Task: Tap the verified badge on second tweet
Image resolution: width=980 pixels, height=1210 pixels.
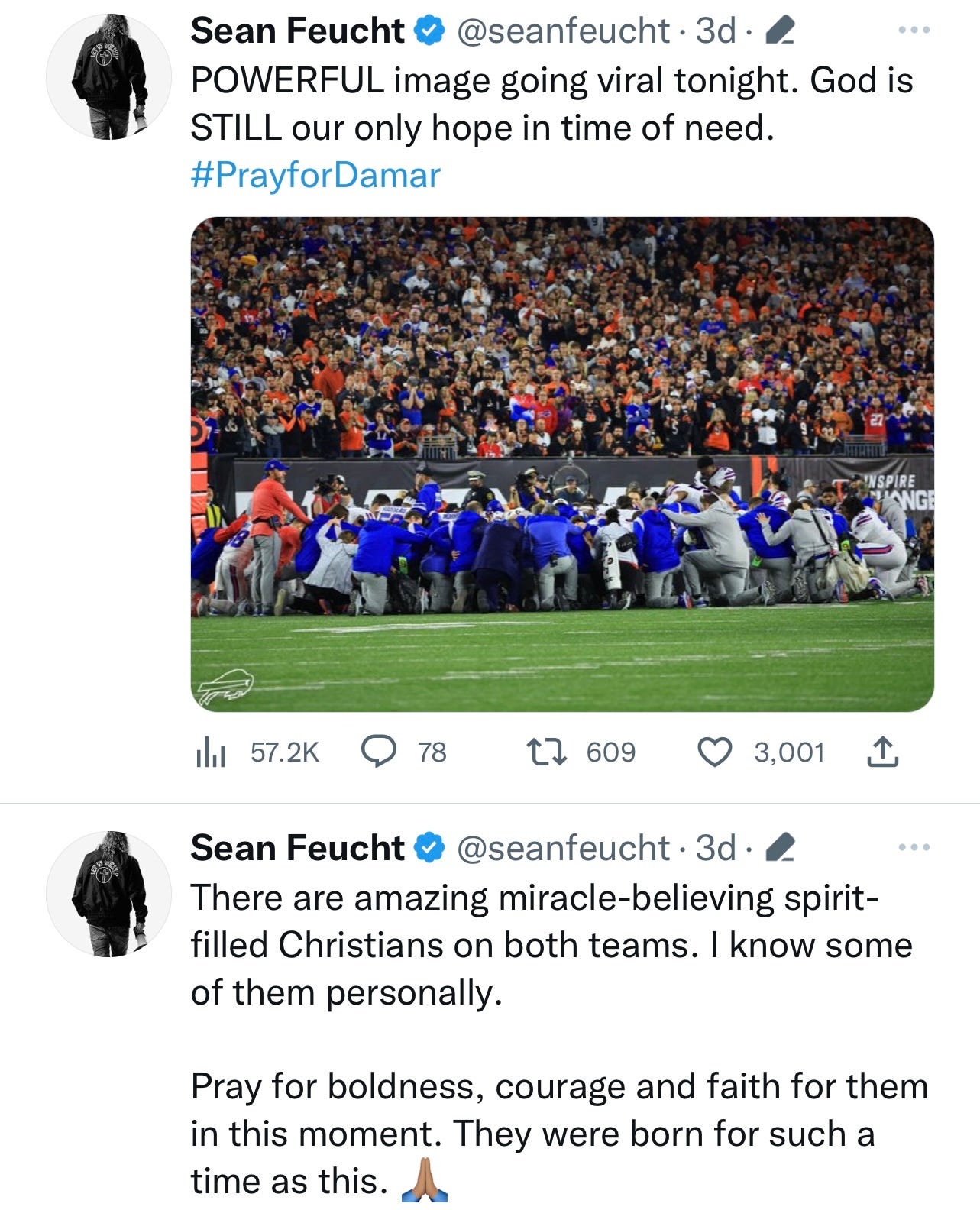Action: point(429,848)
